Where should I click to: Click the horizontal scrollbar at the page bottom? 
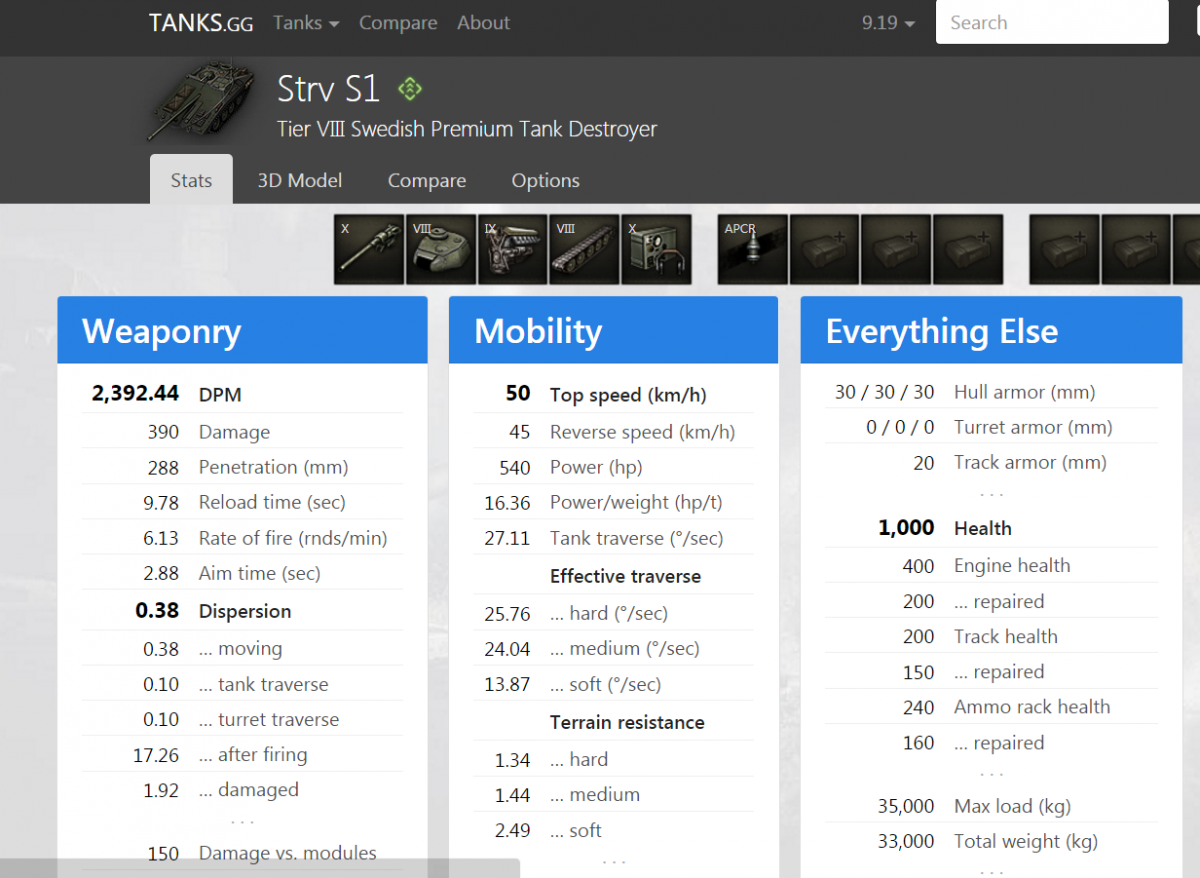(x=260, y=868)
